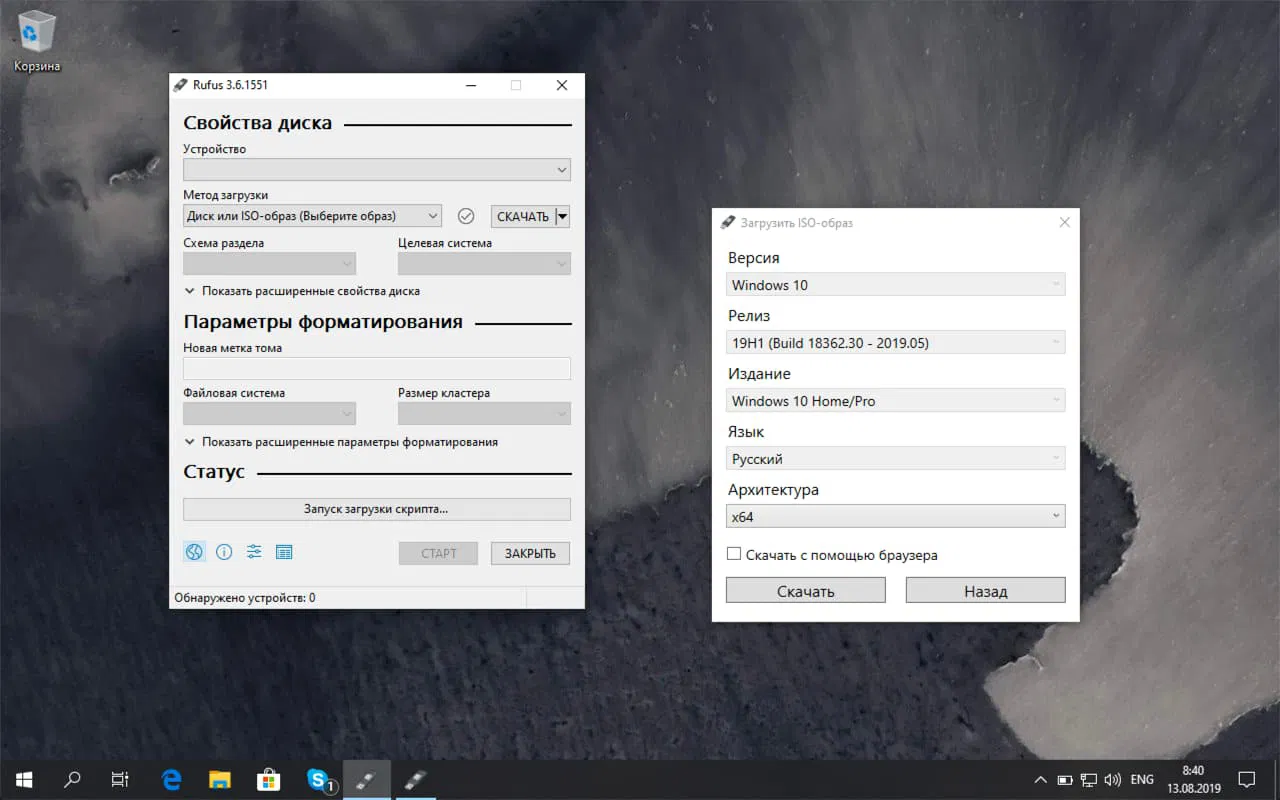Click the Назад button
The width and height of the screenshot is (1280, 800).
985,590
